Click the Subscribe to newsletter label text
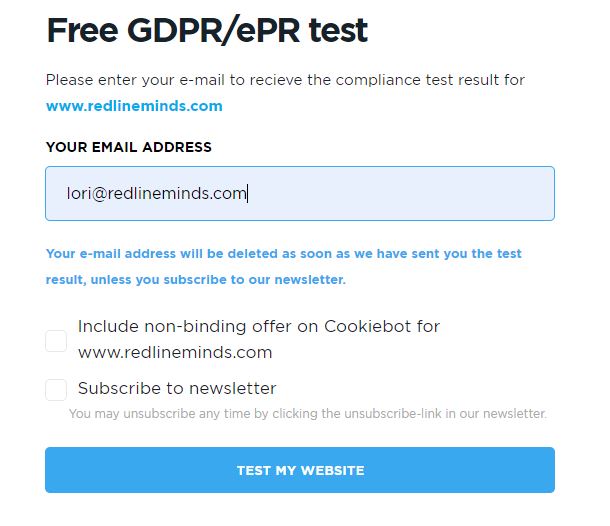 176,388
